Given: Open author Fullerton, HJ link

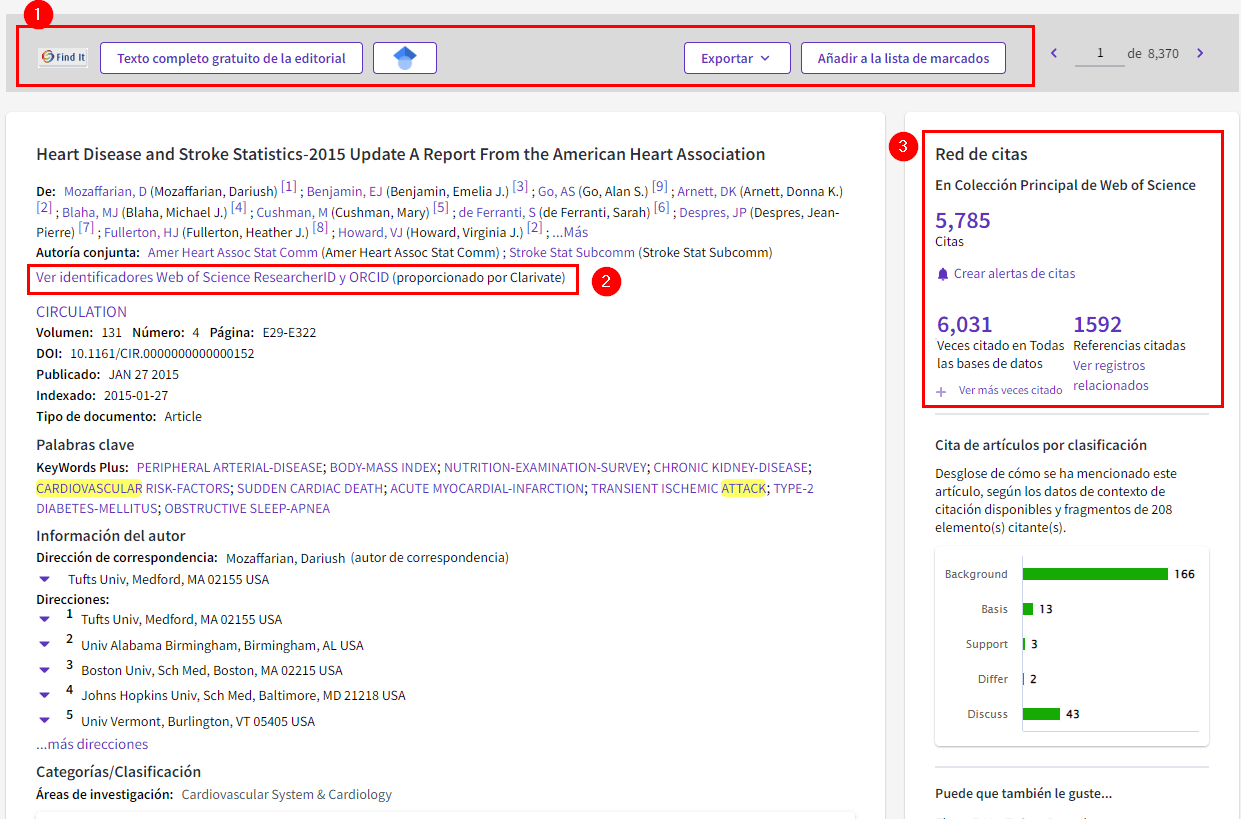Looking at the screenshot, I should tap(141, 232).
